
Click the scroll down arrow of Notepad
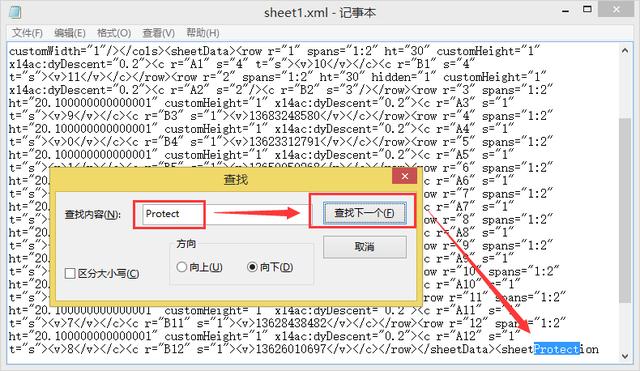(x=625, y=356)
